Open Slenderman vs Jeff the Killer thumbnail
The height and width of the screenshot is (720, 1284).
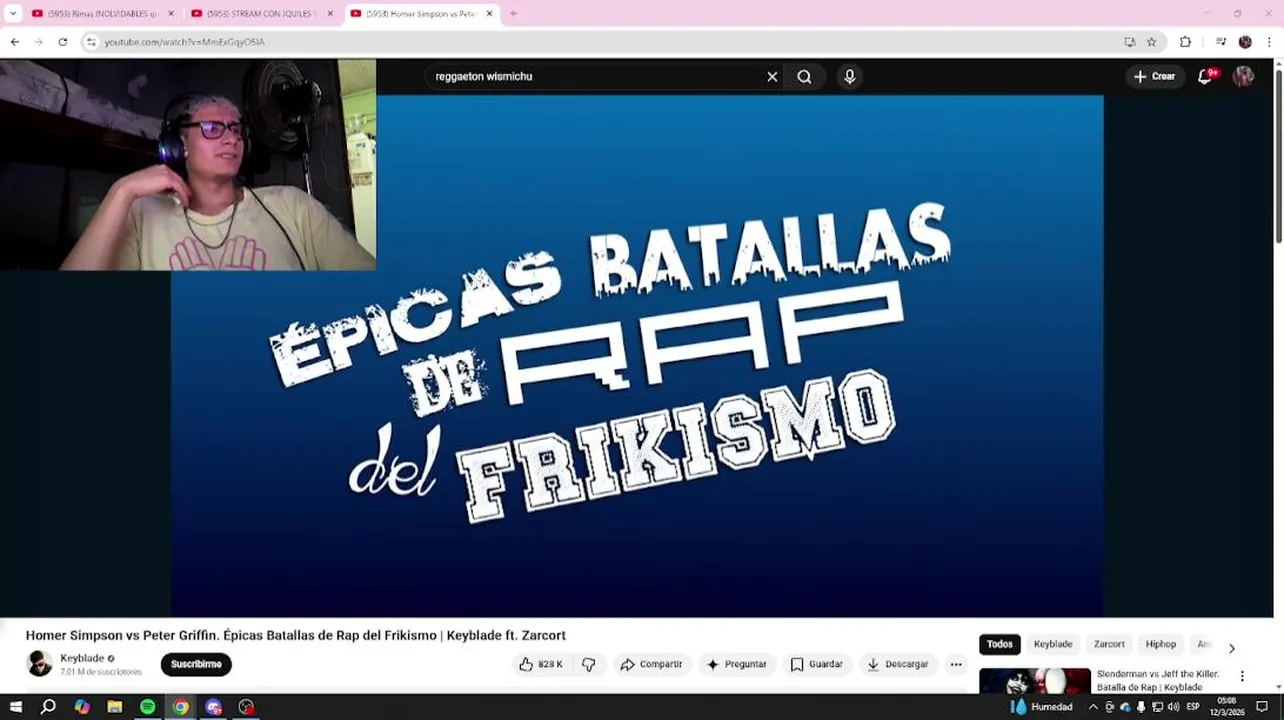coord(1035,681)
